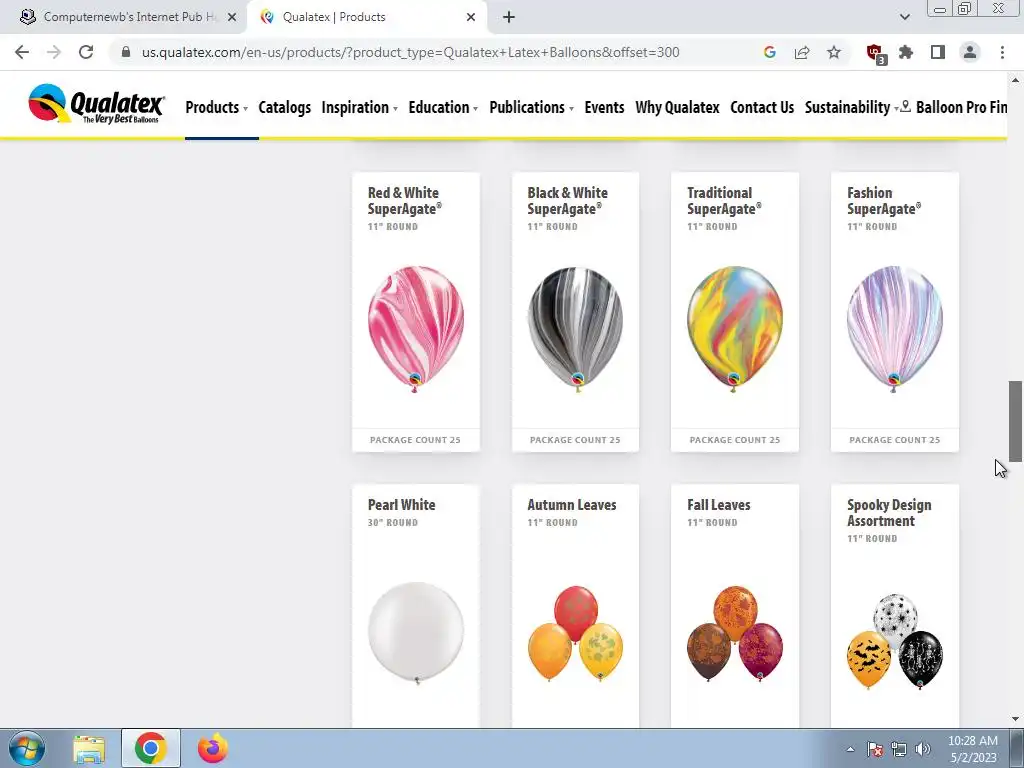Click the browser forward arrow
The width and height of the screenshot is (1024, 768).
pos(54,52)
